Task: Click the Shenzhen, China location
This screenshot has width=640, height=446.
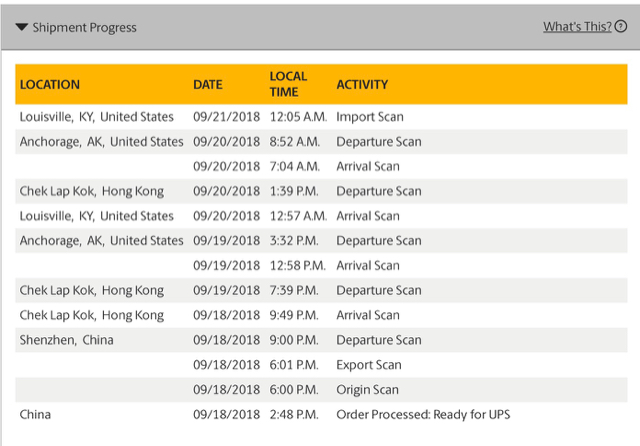Action: coord(67,340)
